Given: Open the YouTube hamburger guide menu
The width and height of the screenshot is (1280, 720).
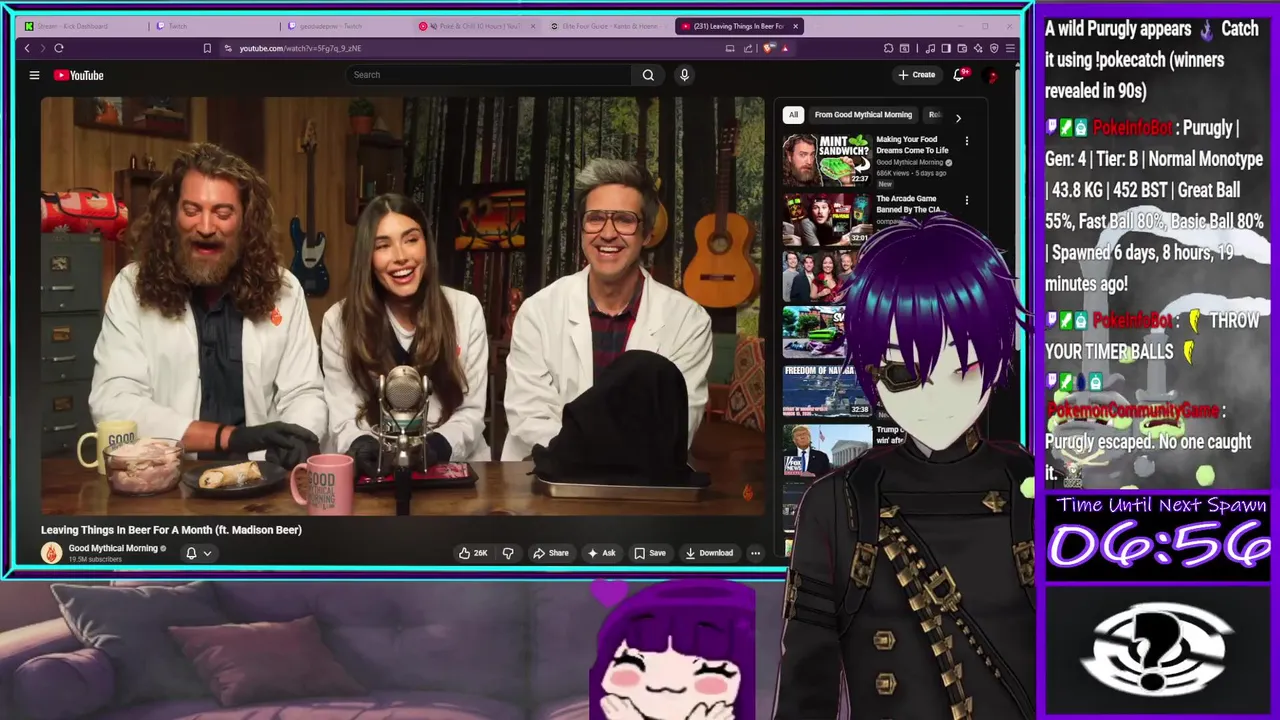Looking at the screenshot, I should (x=34, y=75).
